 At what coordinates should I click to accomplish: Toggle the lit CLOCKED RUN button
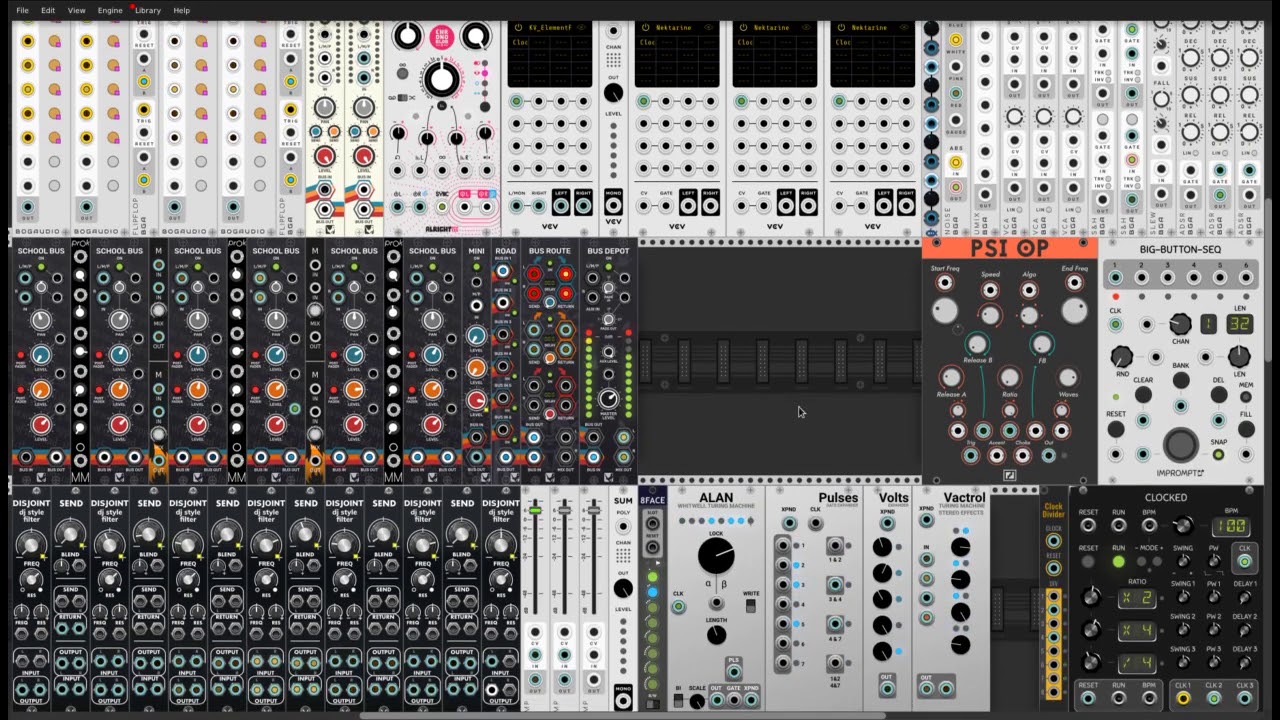coord(1119,561)
